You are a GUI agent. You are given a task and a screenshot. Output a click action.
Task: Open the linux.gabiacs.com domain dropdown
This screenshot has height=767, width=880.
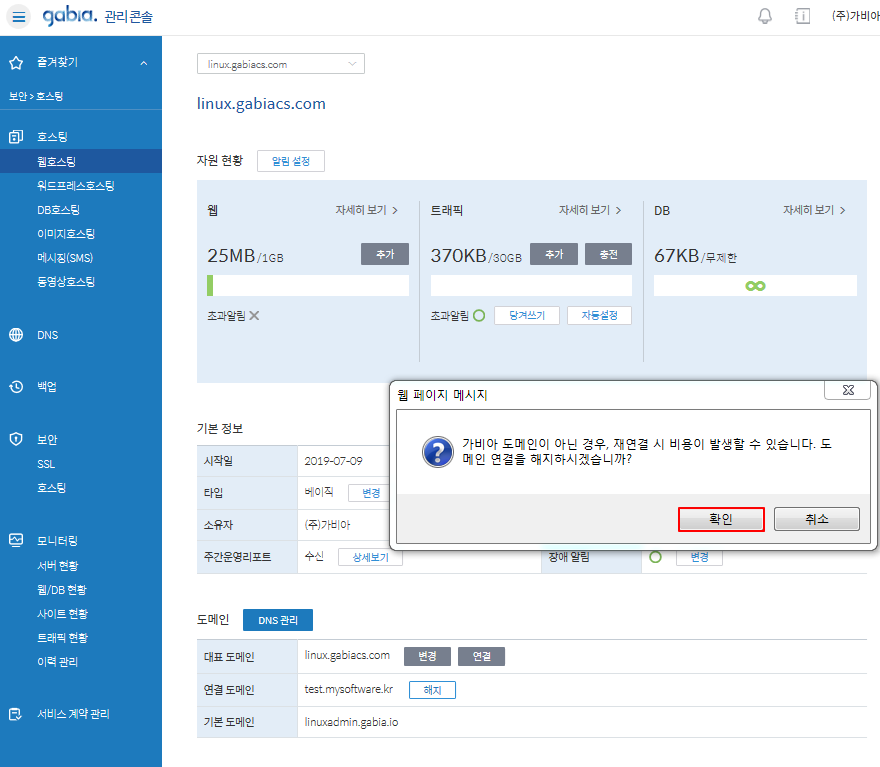point(281,64)
